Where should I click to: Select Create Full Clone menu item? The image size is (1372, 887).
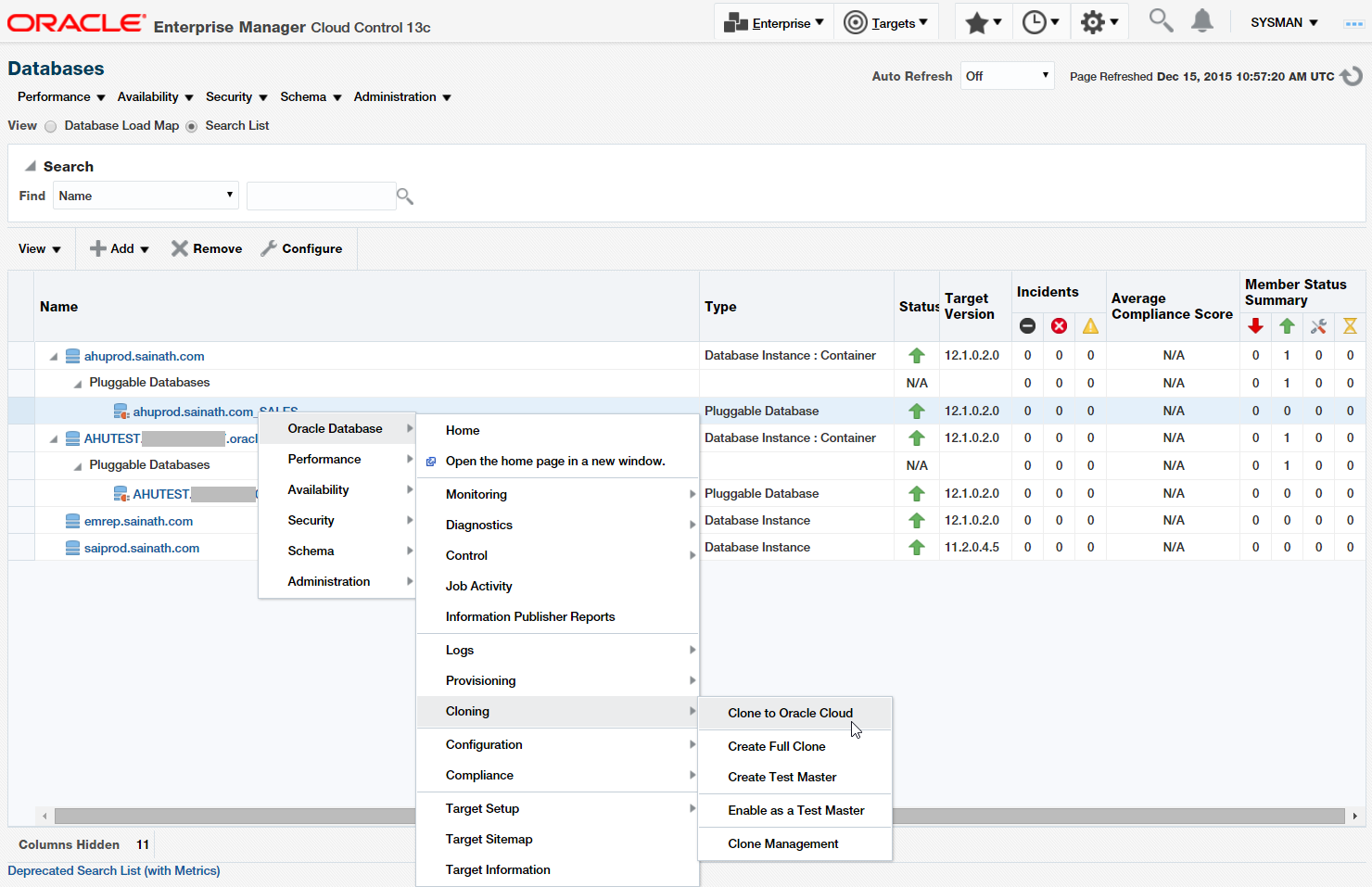tap(776, 746)
